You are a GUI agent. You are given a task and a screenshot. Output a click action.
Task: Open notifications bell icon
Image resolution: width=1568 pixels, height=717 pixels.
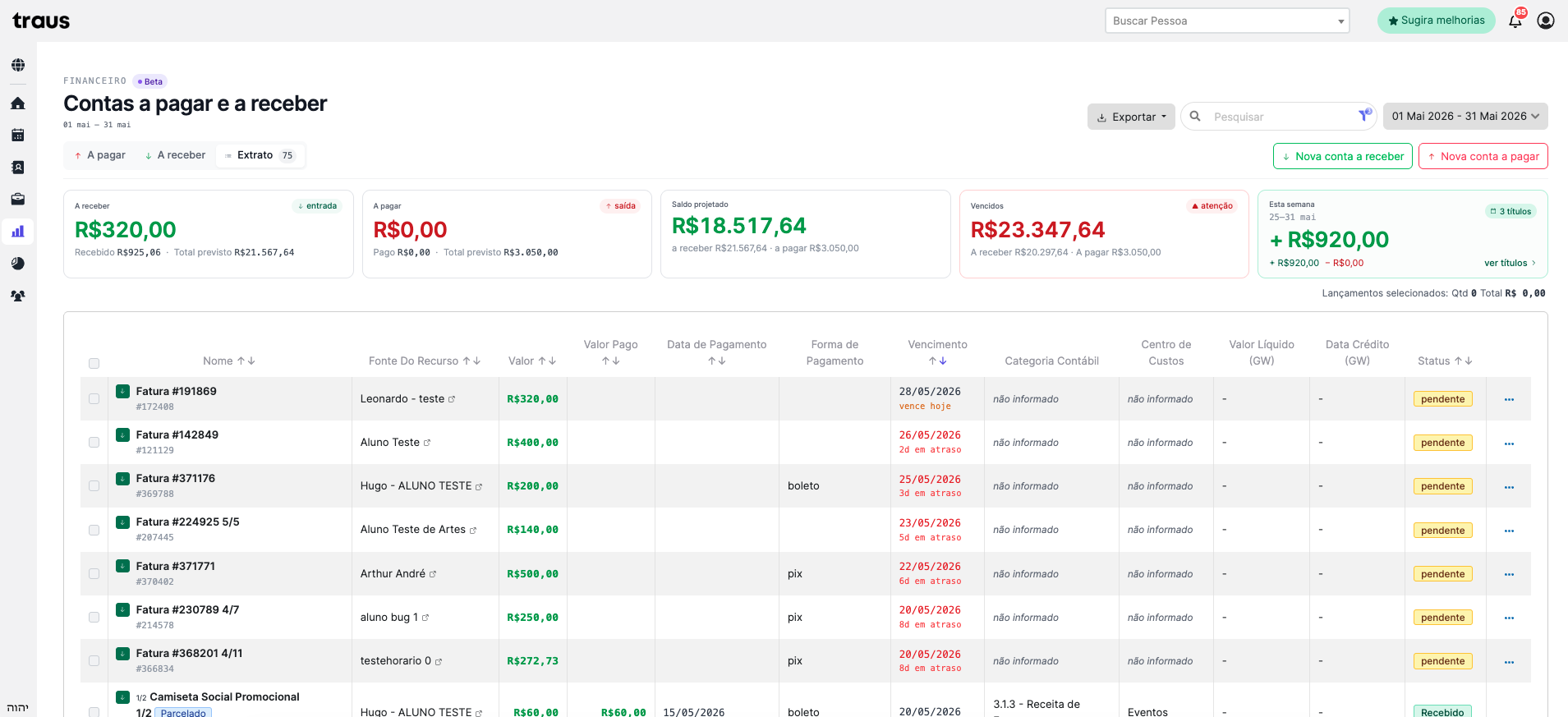pos(1515,21)
